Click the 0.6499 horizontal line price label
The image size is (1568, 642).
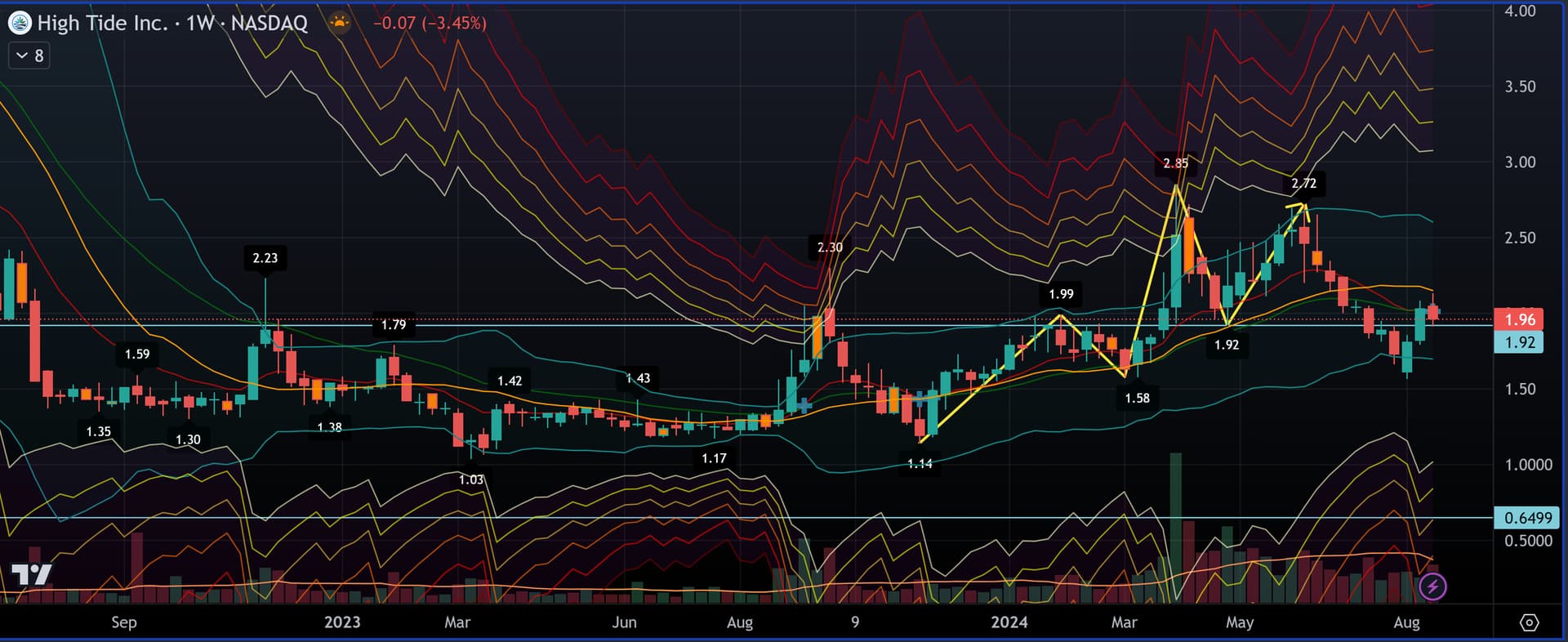pyautogui.click(x=1527, y=518)
